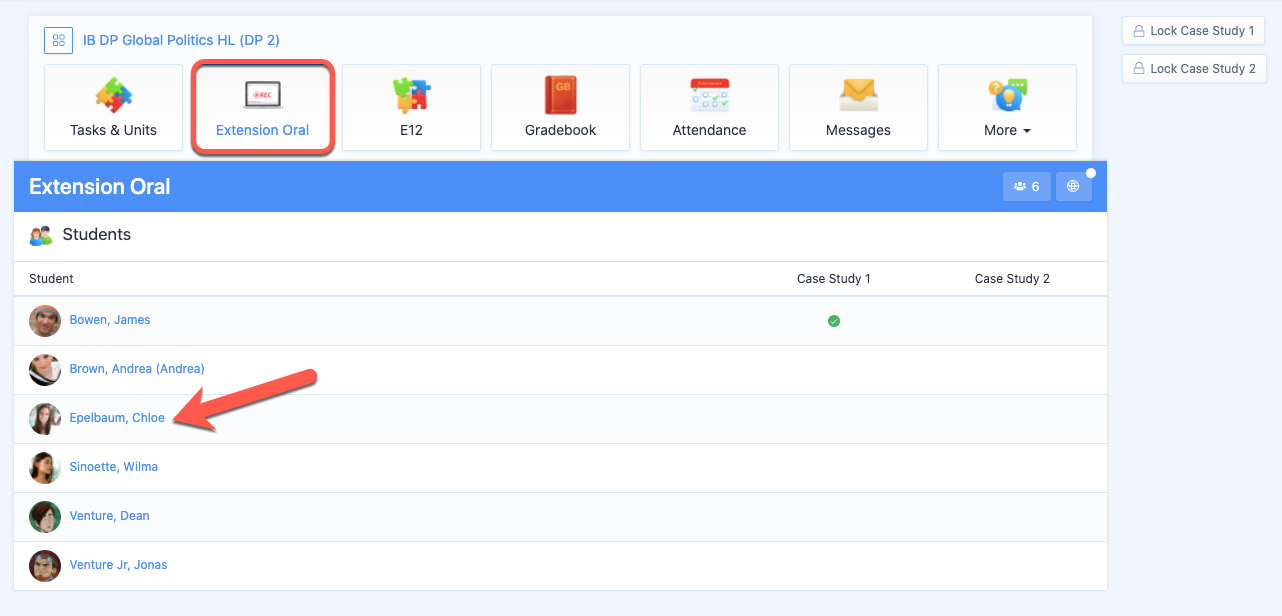Click the green check for Bowen Case Study 1
1282x616 pixels.
(834, 321)
